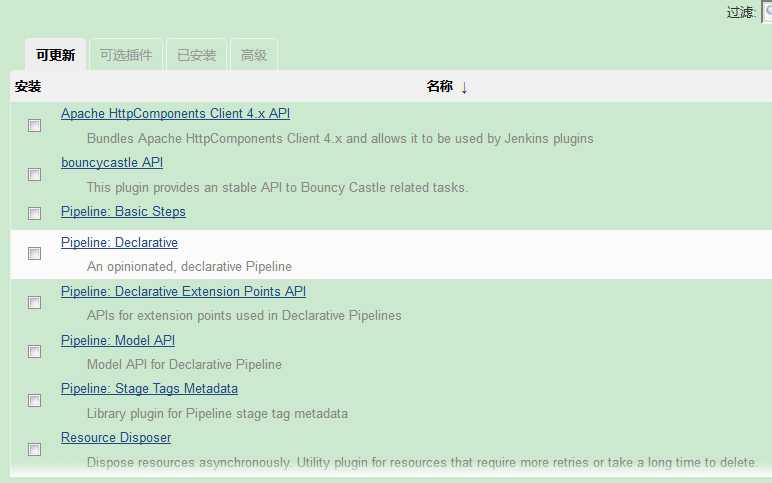
Task: Open Apache HttpComponents Client 4.x API link
Action: (175, 114)
